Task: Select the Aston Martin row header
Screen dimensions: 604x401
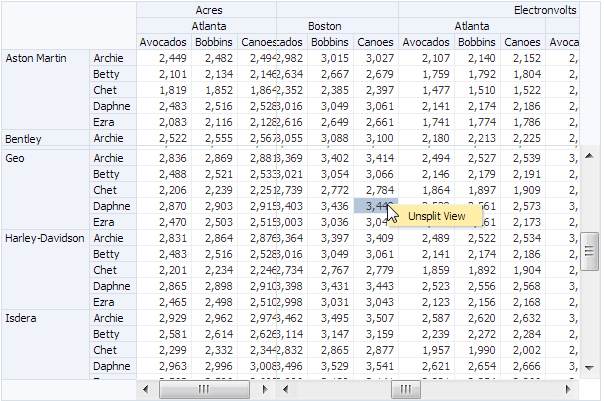Action: tap(45, 89)
